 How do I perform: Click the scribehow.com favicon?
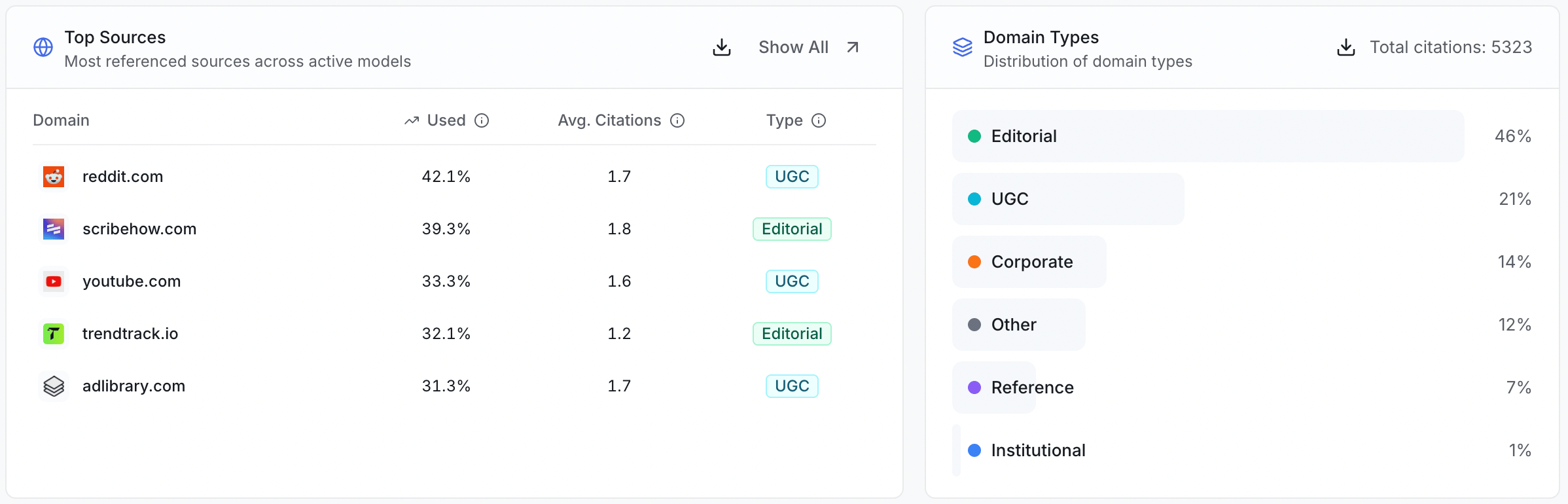pyautogui.click(x=54, y=229)
